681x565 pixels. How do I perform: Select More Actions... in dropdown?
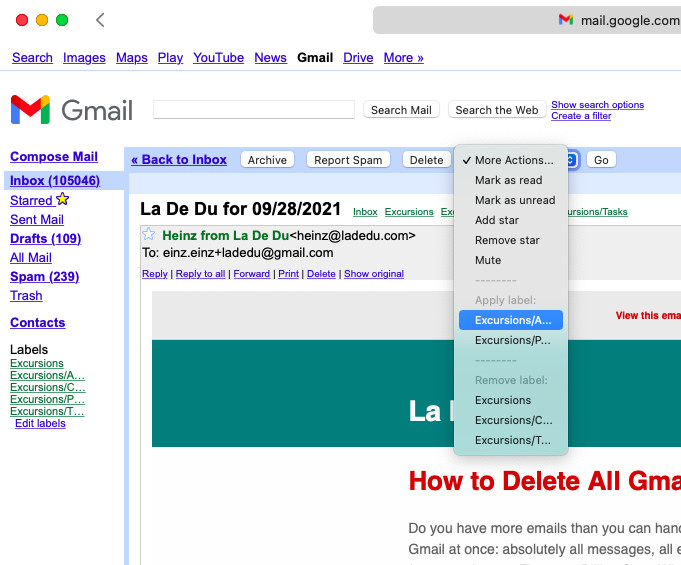510,160
